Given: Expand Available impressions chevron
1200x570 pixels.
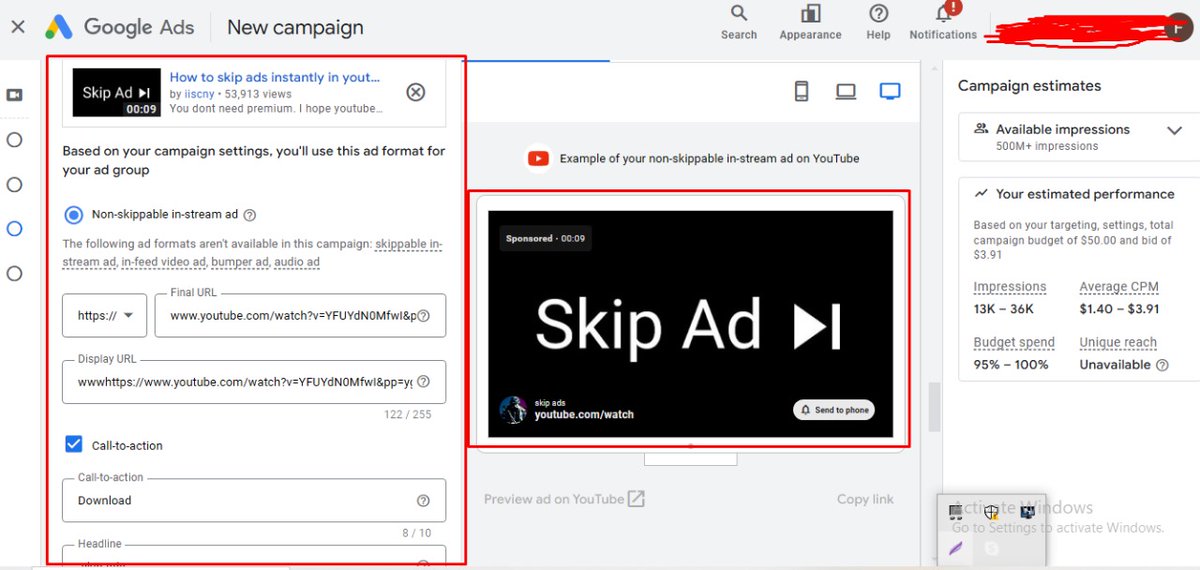Looking at the screenshot, I should [x=1175, y=130].
